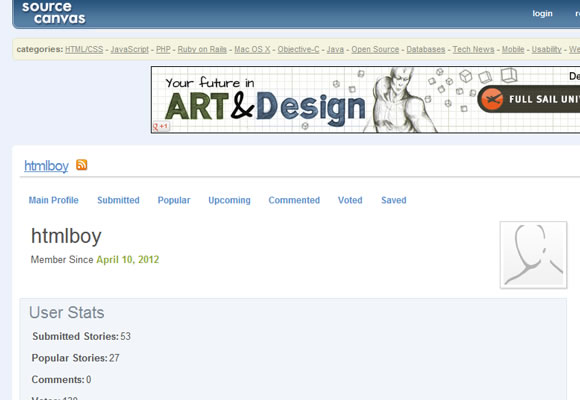Screen dimensions: 580x400
Task: Browse the JavaScript category
Action: point(129,49)
